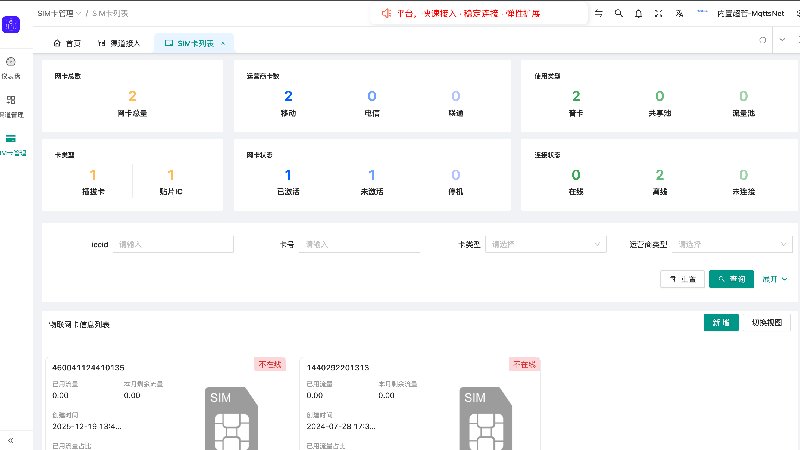Click the 网卡总量 count of 2
Viewport: 800px width, 450px height.
(x=132, y=96)
